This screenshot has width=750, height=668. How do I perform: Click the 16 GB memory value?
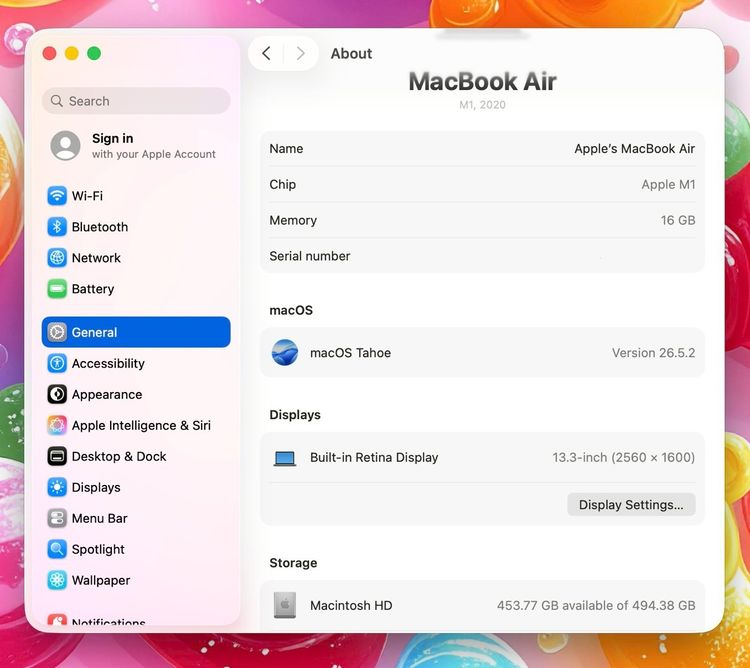point(678,220)
